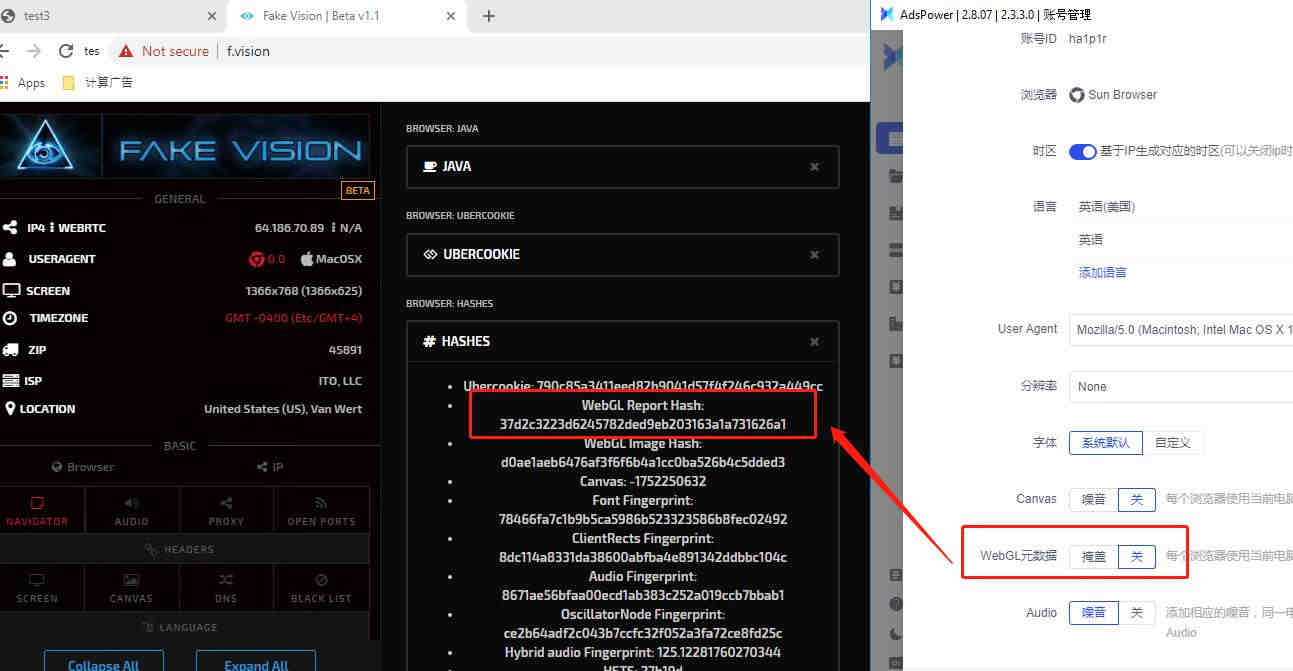Close the Fake Vision tab
1293x671 pixels.
click(452, 16)
